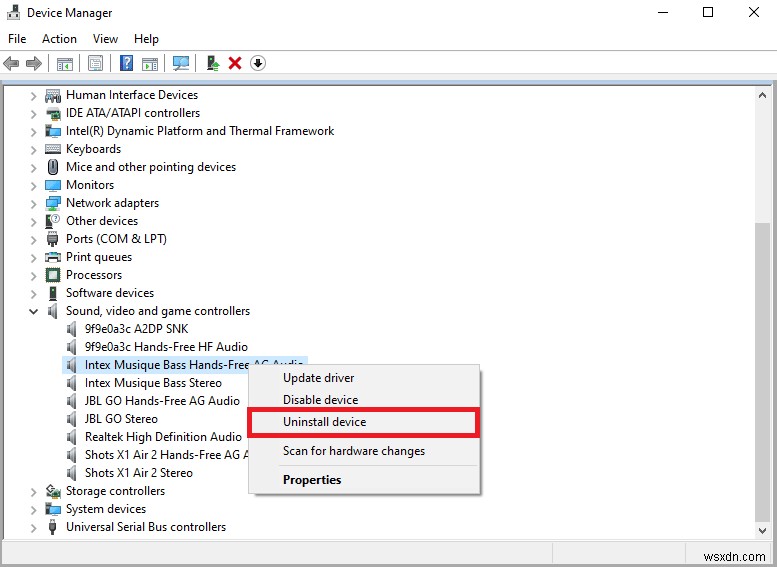777x567 pixels.
Task: Expand Universal Serial Bus controllers node
Action: tap(33, 528)
